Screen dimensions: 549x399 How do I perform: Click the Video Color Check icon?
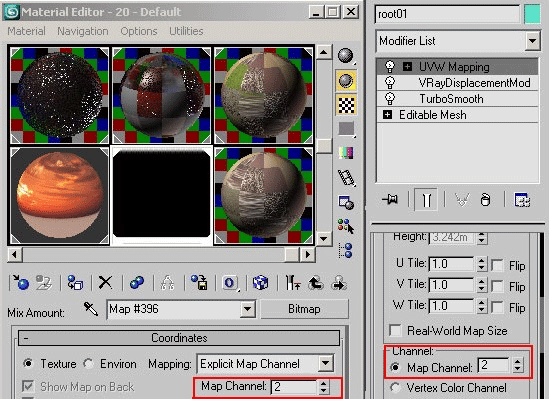(x=346, y=153)
